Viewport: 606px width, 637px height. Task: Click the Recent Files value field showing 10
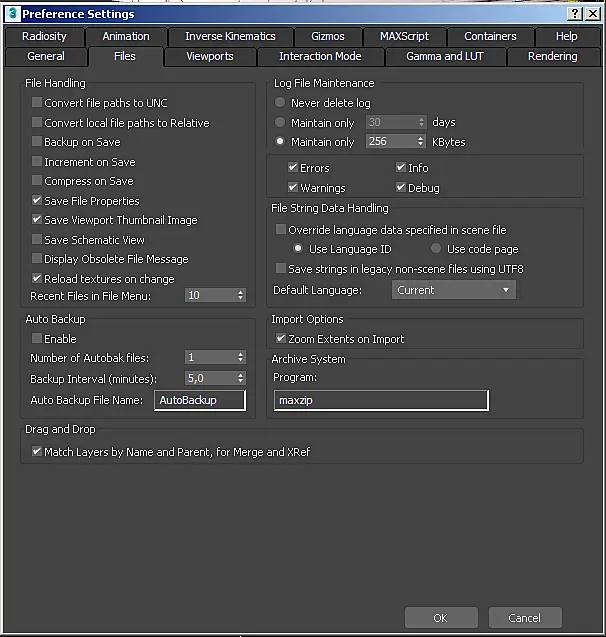pos(211,295)
